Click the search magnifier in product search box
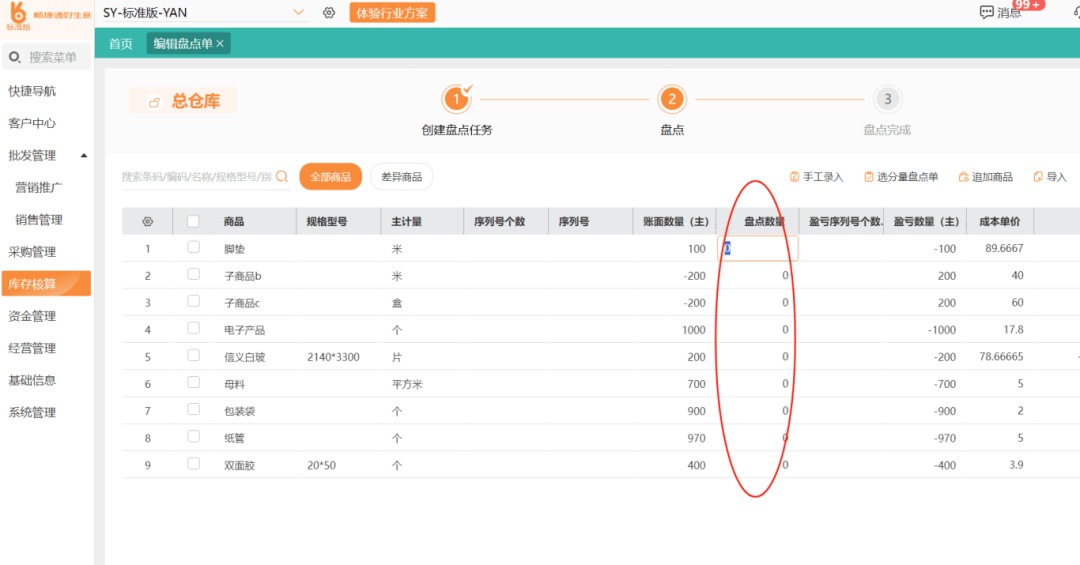Screen dimensions: 1080x565 (282, 176)
